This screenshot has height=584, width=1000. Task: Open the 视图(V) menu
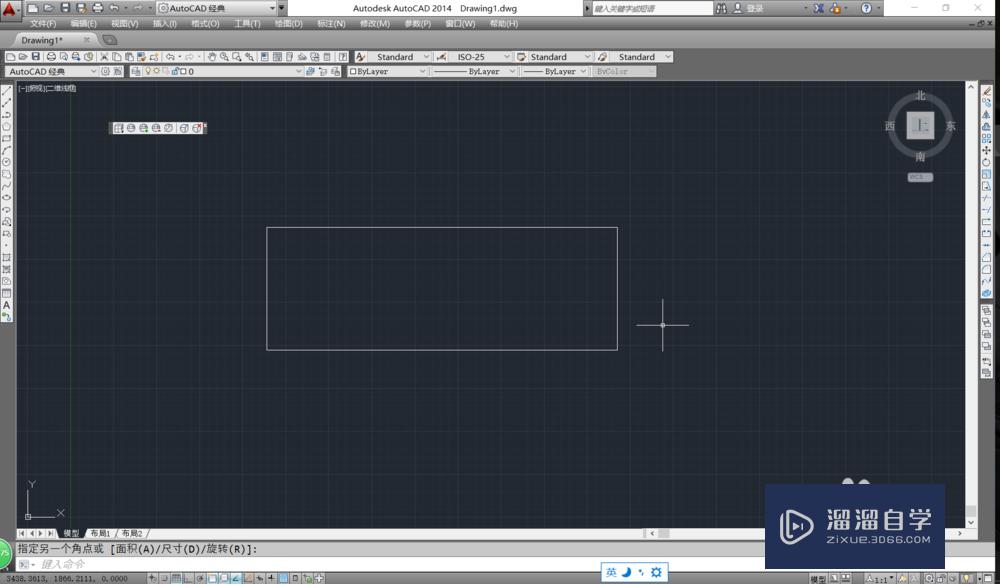tap(124, 24)
